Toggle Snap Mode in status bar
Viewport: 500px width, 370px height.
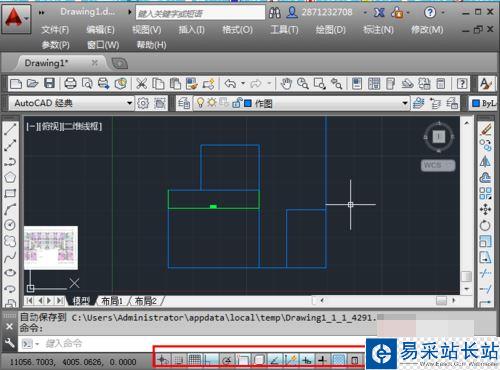[179, 360]
